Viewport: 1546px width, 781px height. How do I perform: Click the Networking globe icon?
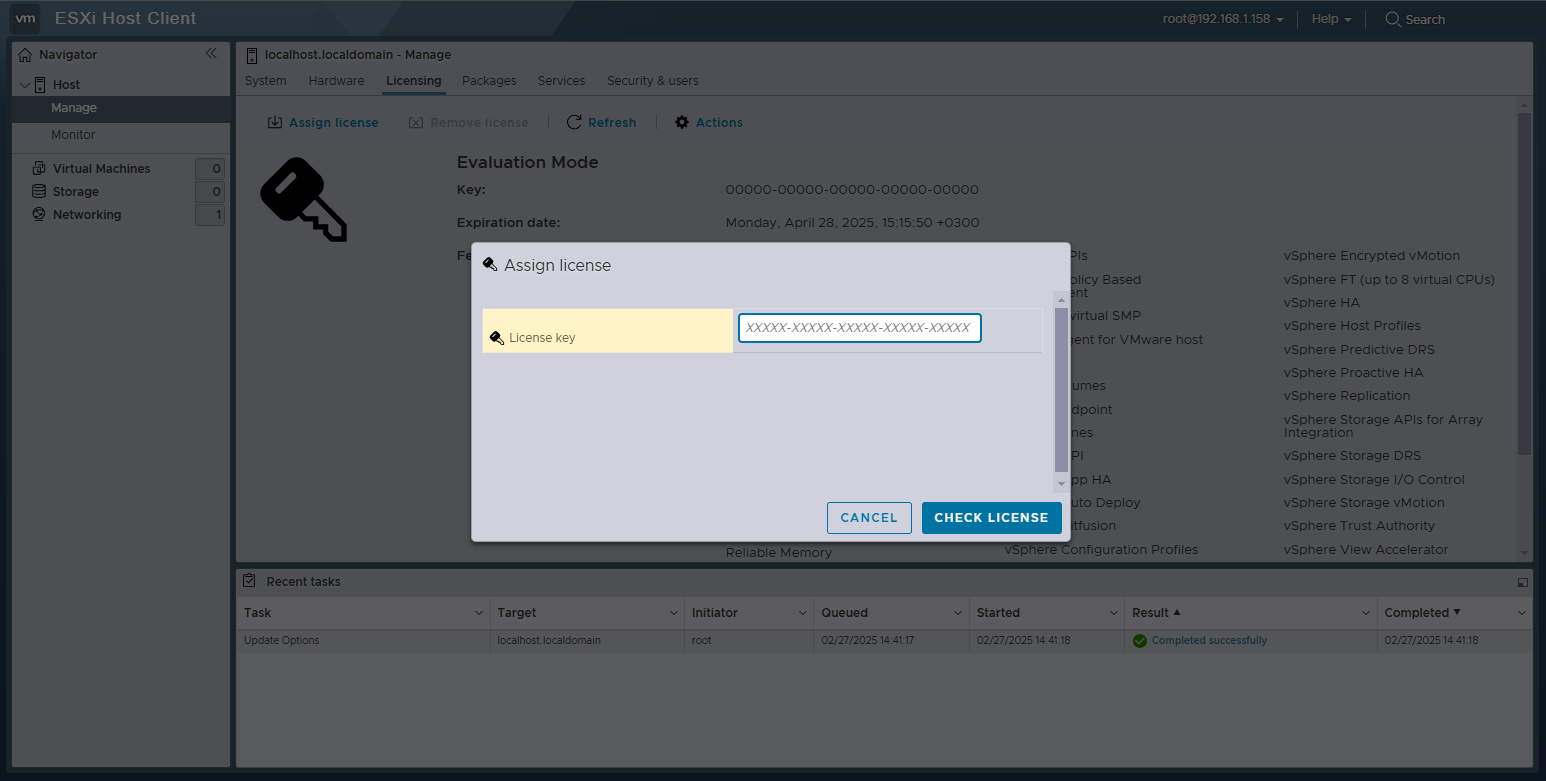(39, 214)
